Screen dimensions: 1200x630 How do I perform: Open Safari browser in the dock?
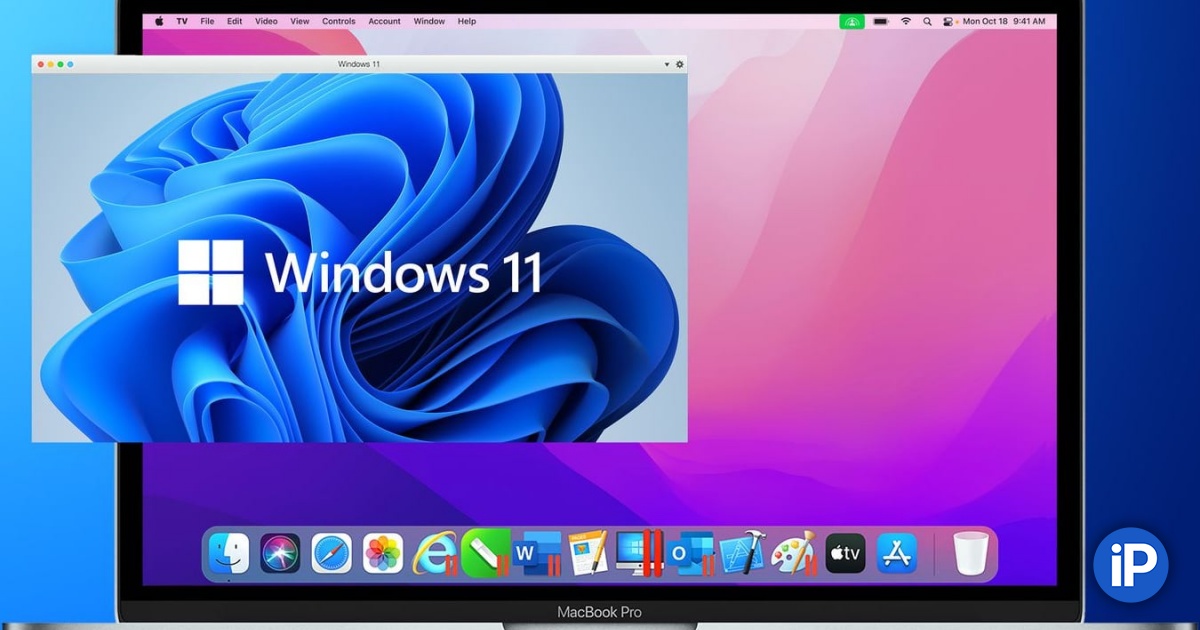pos(331,553)
